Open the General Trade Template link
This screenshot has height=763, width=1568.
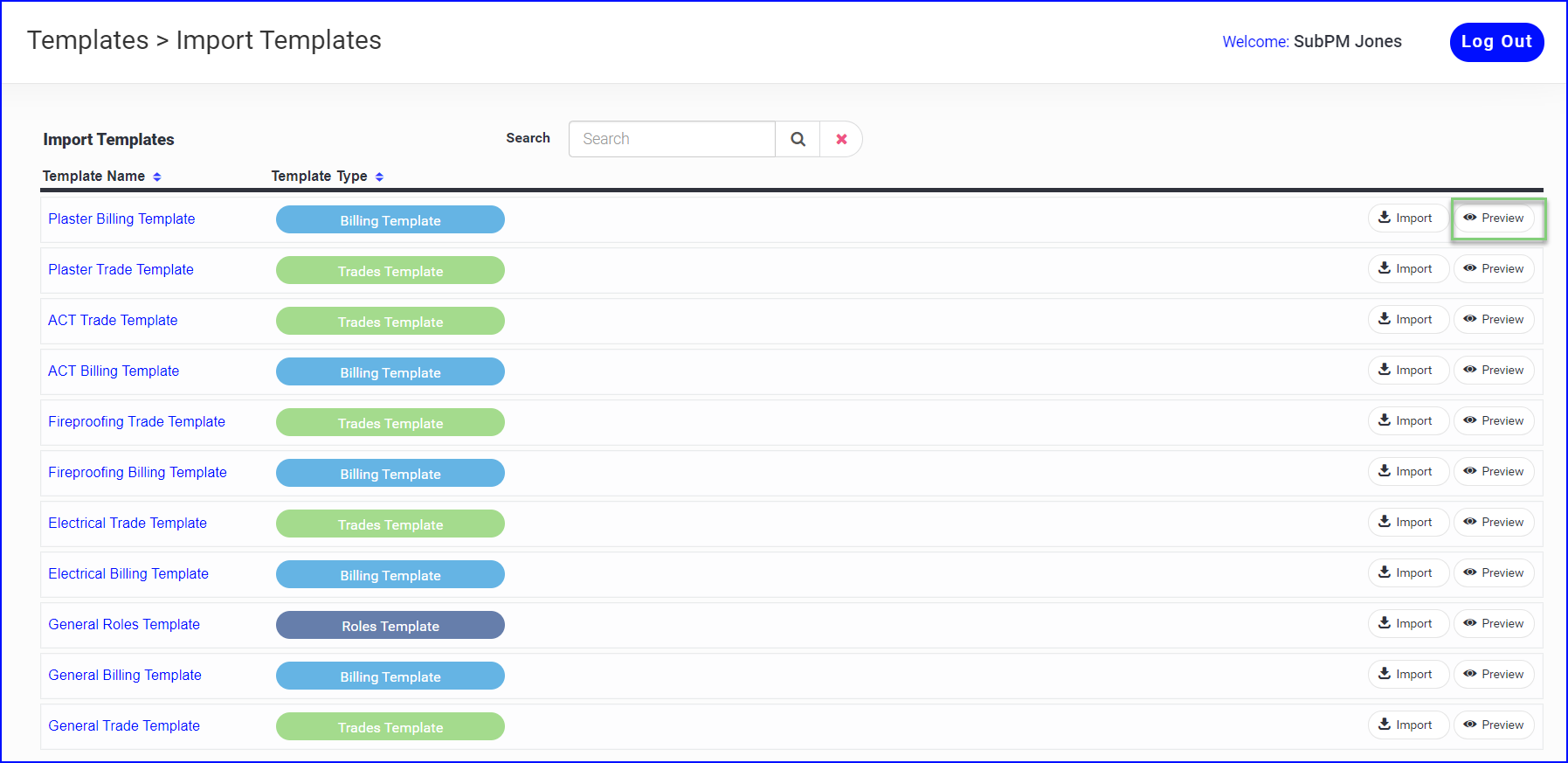coord(124,726)
